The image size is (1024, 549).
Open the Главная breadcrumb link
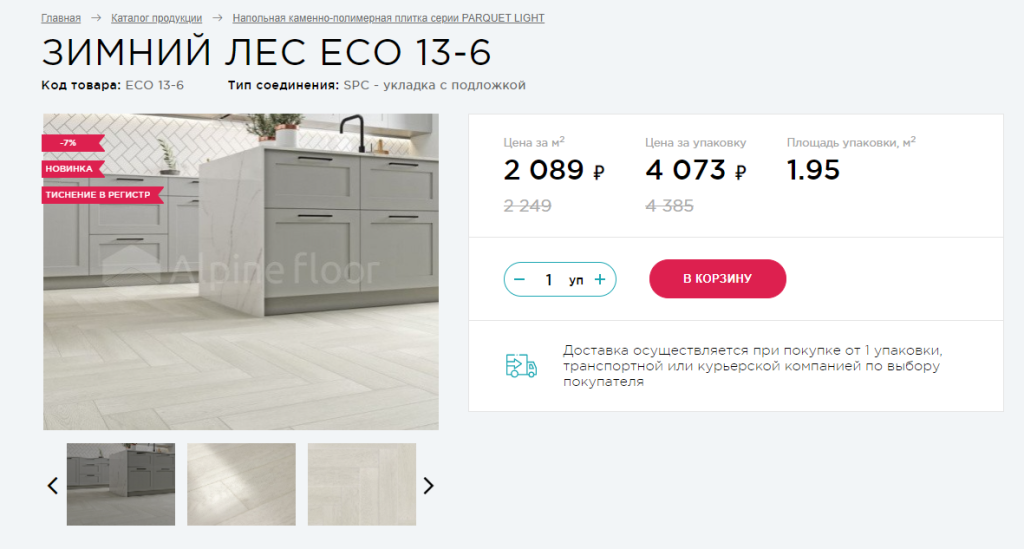pos(61,18)
